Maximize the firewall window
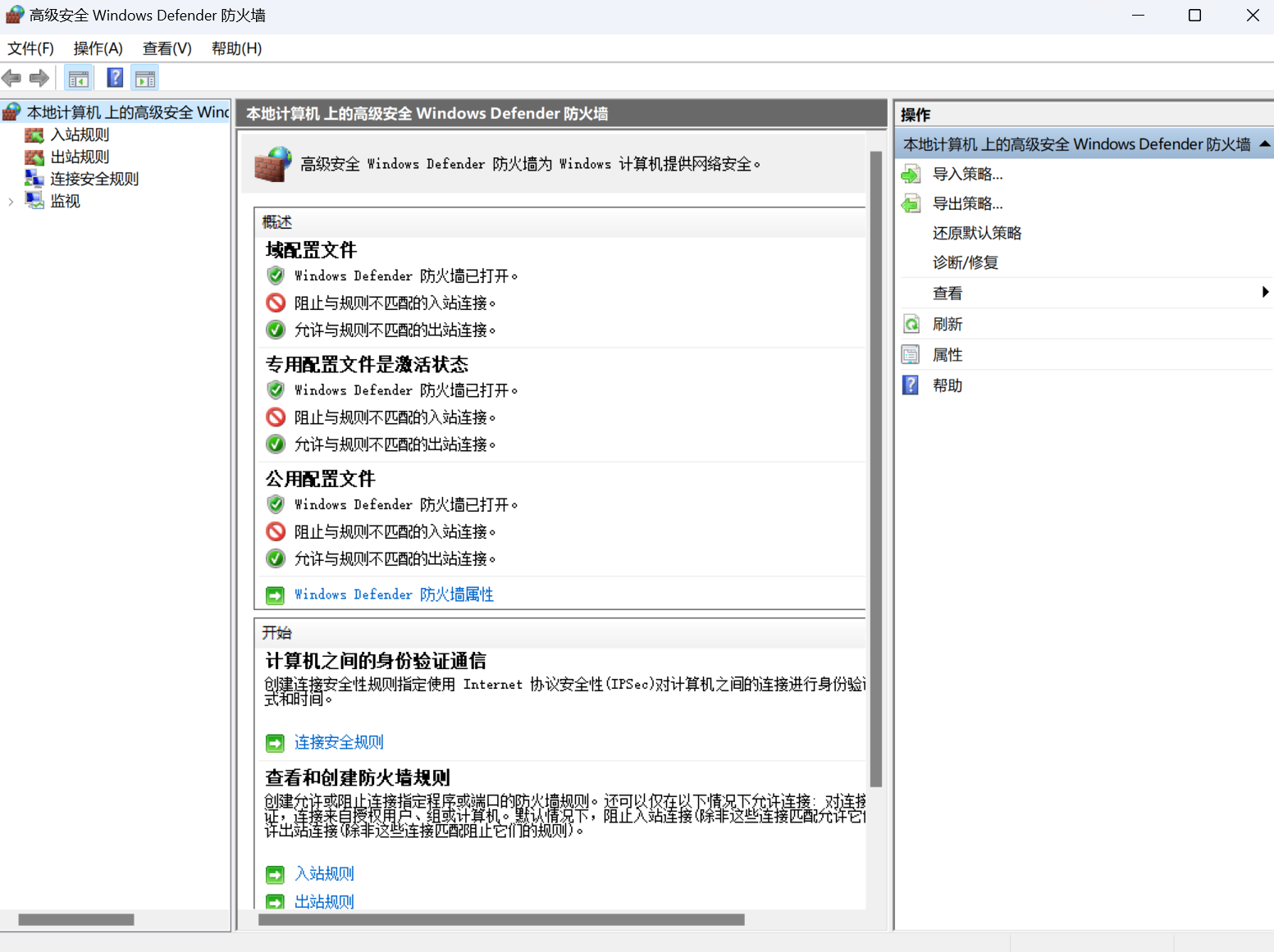 pyautogui.click(x=1194, y=16)
